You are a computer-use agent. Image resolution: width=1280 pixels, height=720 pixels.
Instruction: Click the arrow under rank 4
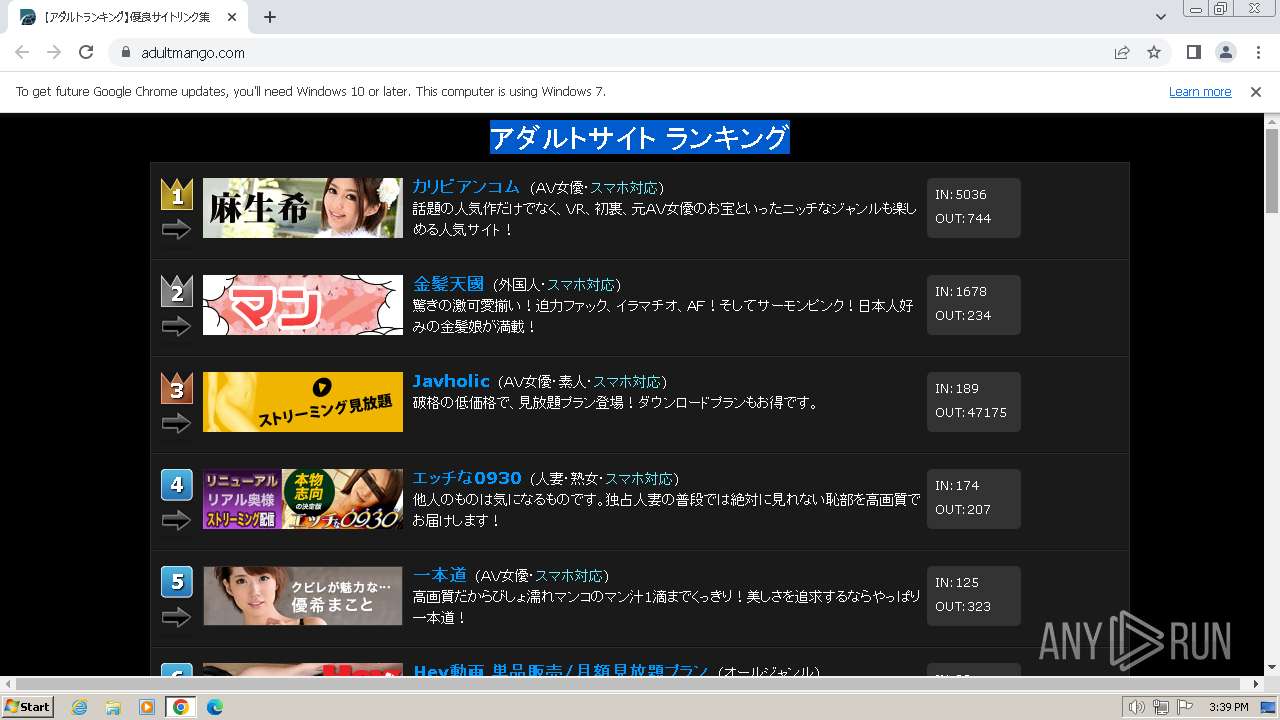(x=176, y=521)
